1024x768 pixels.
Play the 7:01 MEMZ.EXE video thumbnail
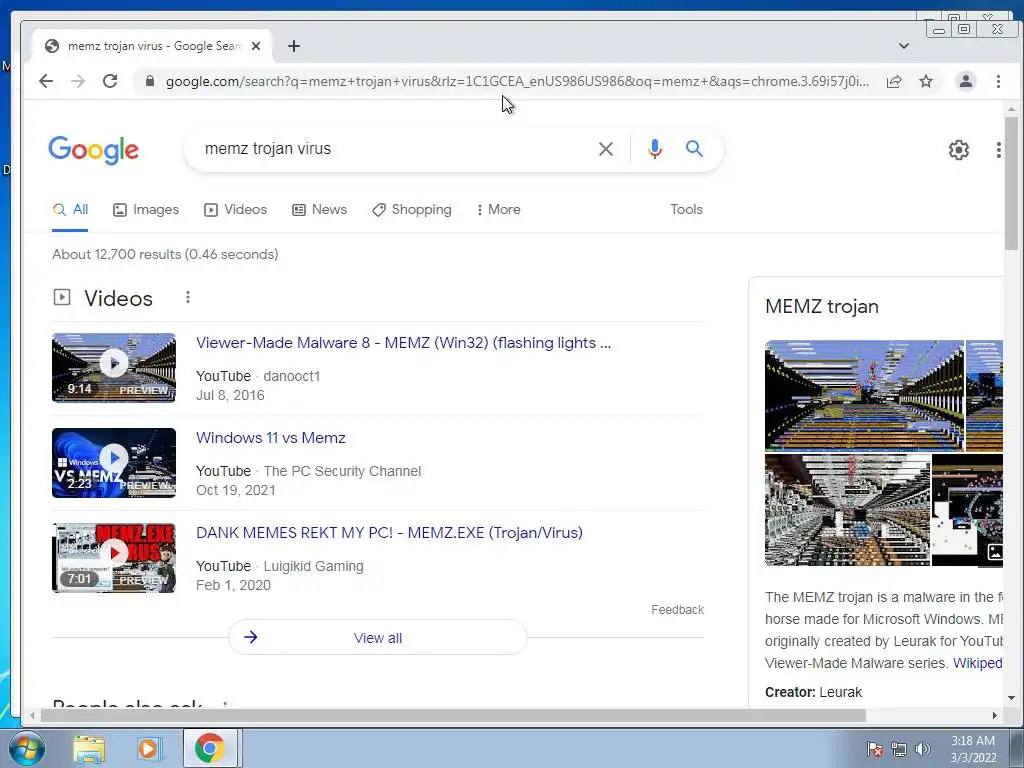click(114, 558)
